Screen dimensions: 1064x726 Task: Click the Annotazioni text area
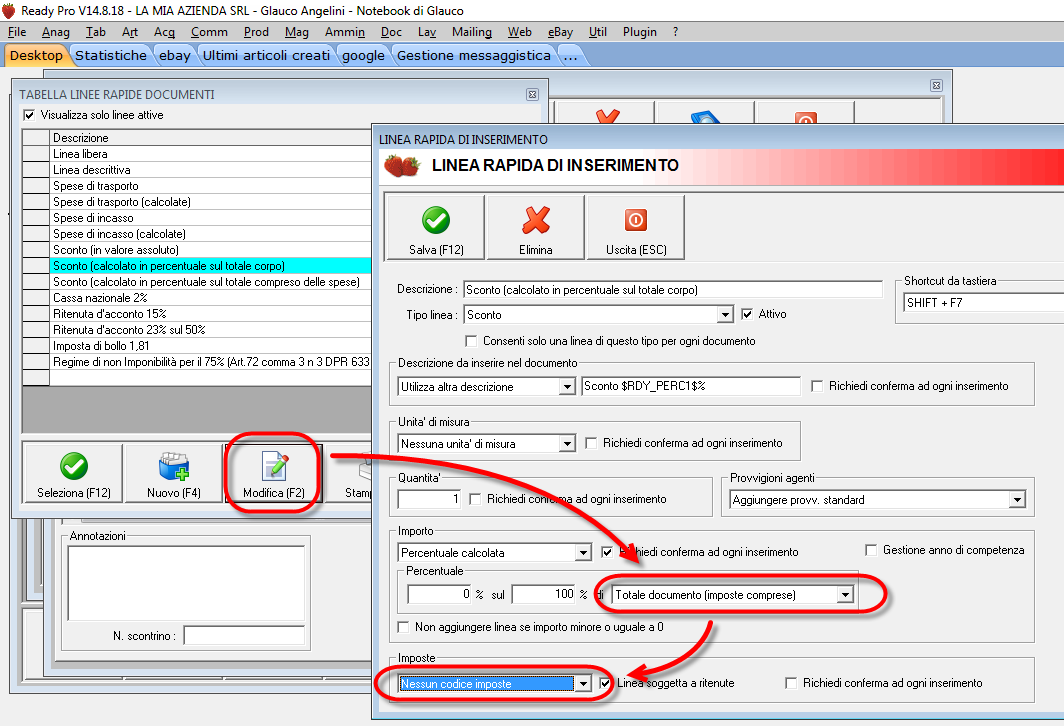click(x=186, y=583)
